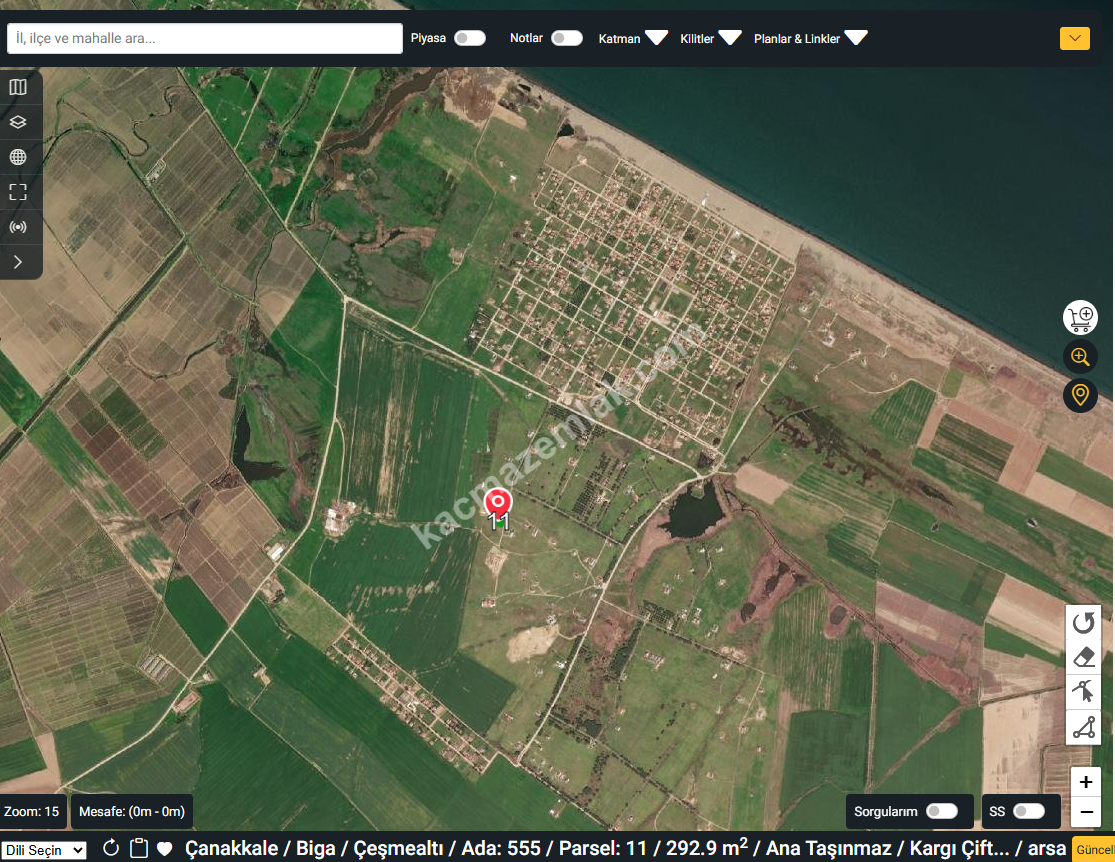1115x862 pixels.
Task: Click the rotate/reset arrow tool
Action: click(1084, 623)
